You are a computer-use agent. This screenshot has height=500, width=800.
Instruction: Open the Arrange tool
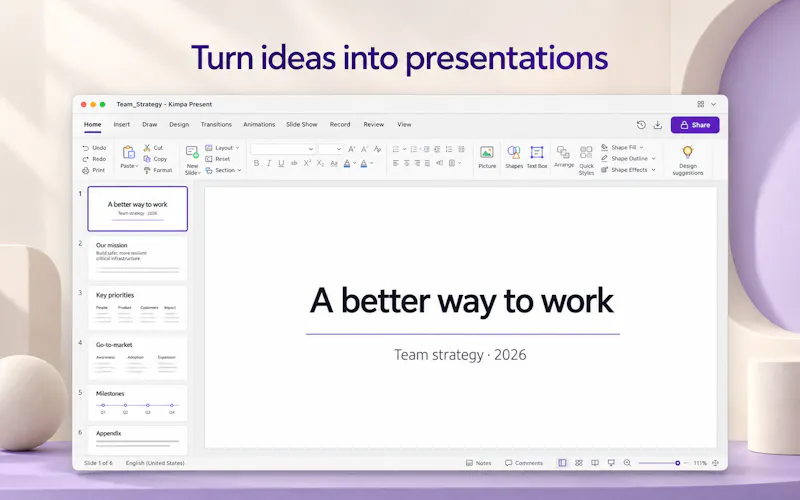[564, 157]
